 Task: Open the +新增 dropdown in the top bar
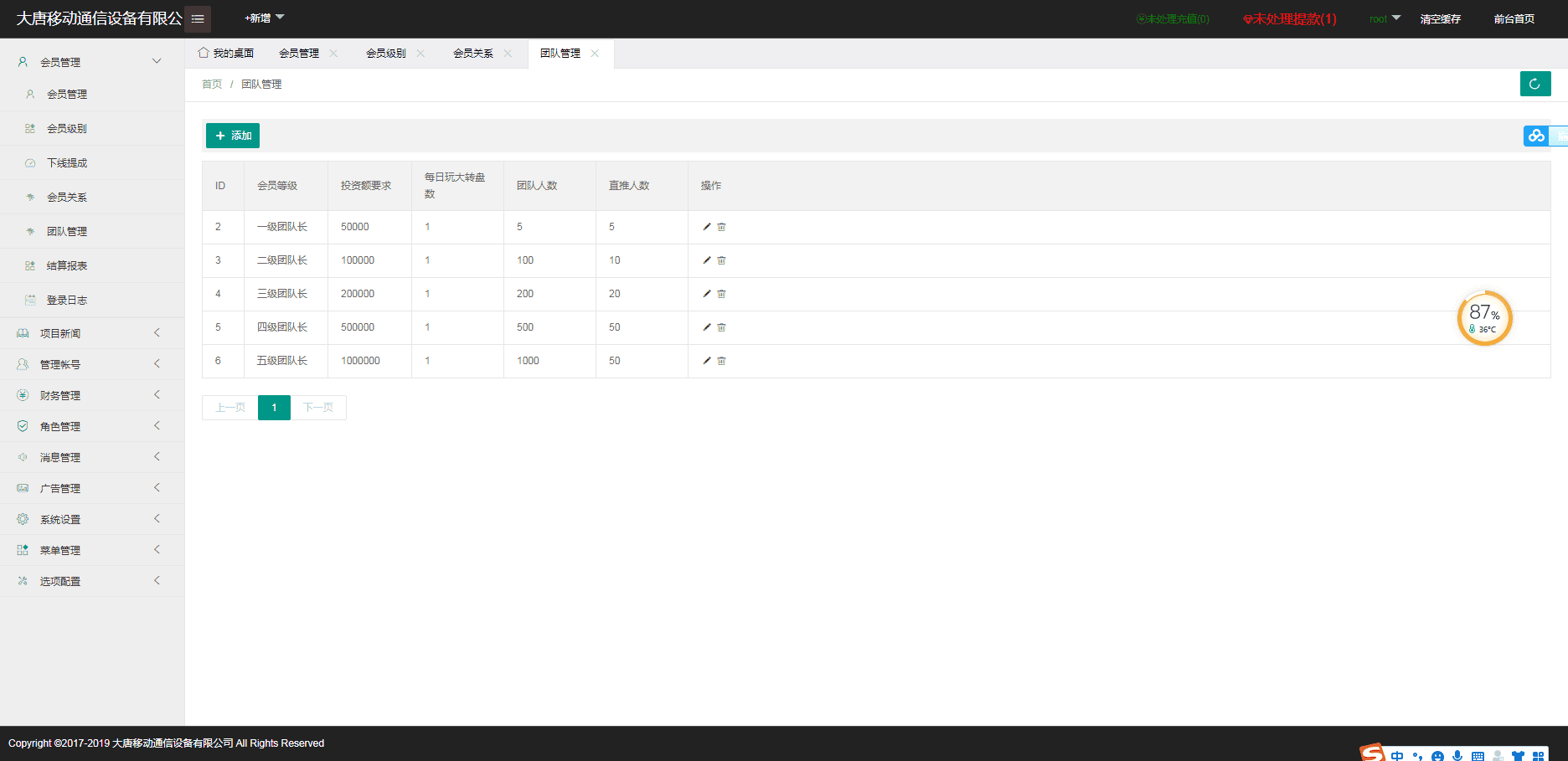pyautogui.click(x=264, y=18)
